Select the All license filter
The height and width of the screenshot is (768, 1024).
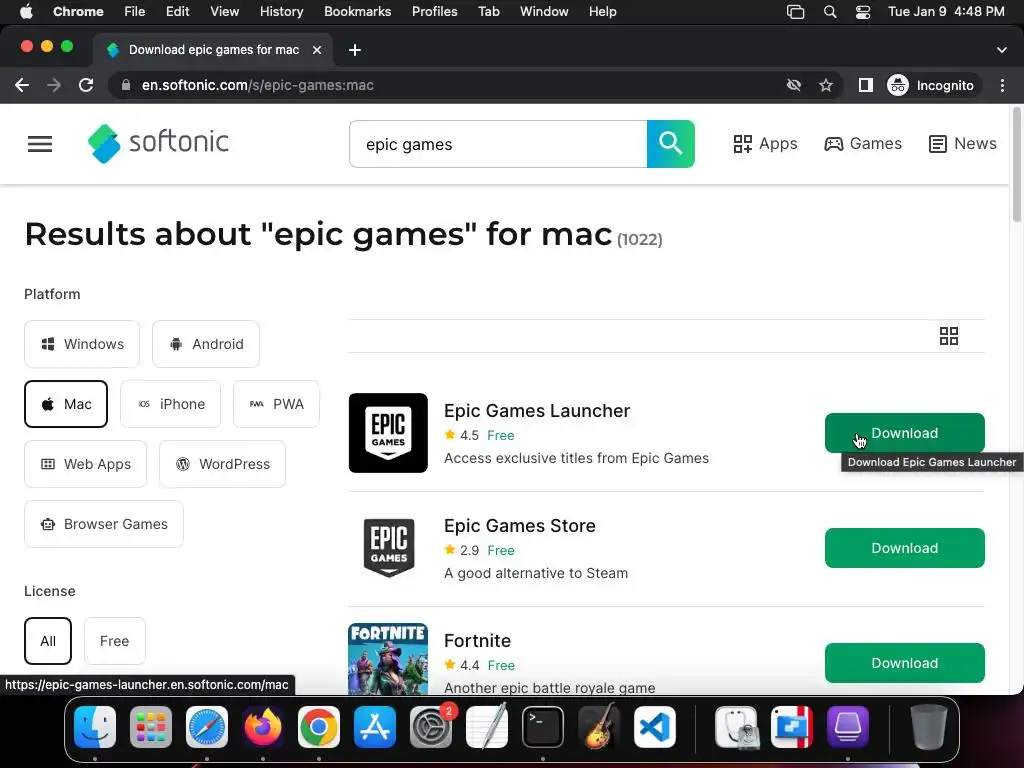tap(48, 641)
